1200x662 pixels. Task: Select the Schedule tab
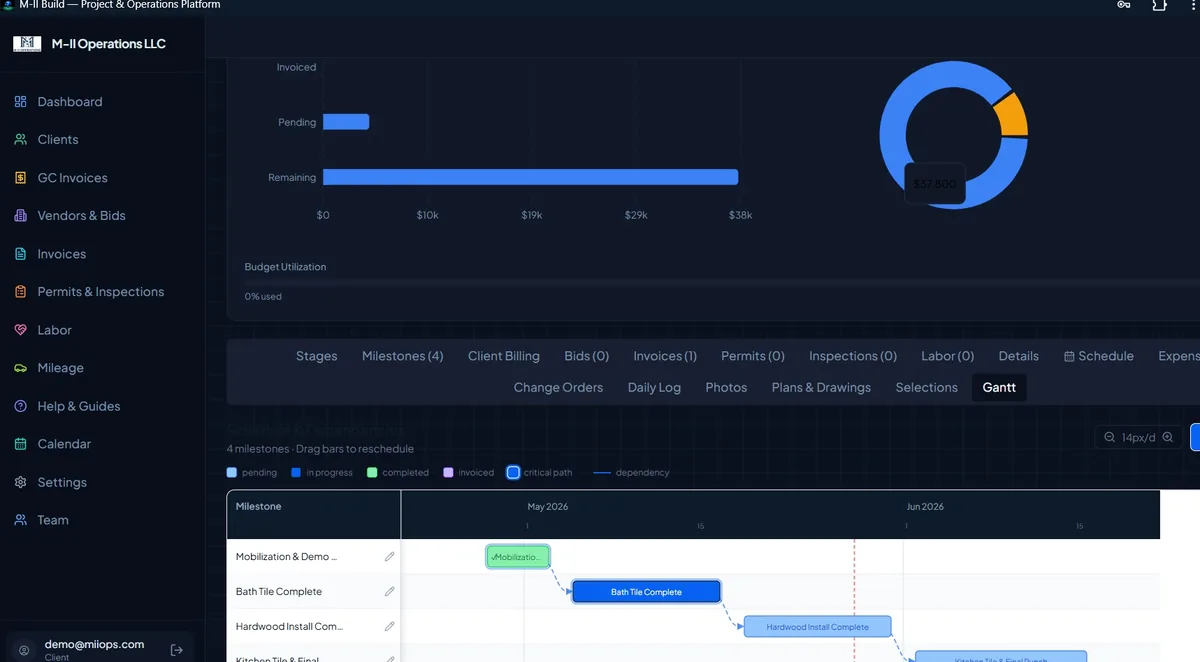tap(1098, 356)
